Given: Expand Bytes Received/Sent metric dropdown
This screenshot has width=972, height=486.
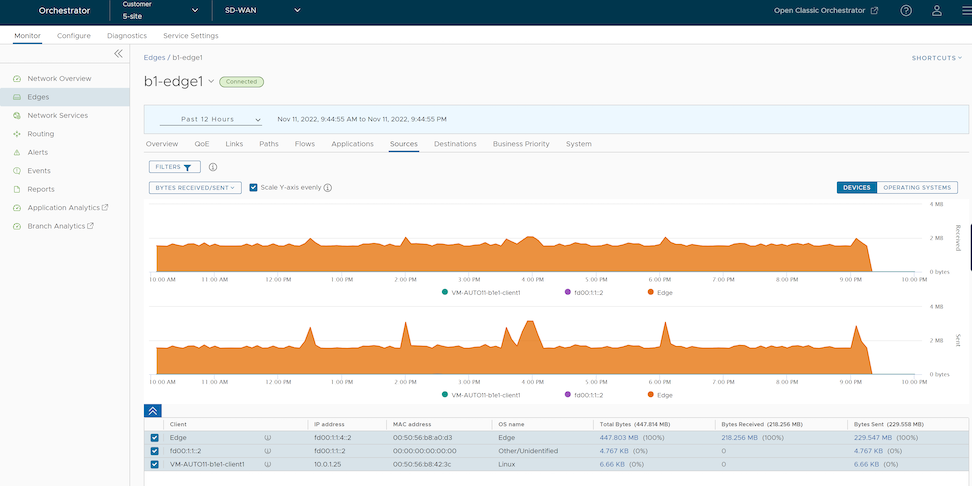Looking at the screenshot, I should 195,187.
